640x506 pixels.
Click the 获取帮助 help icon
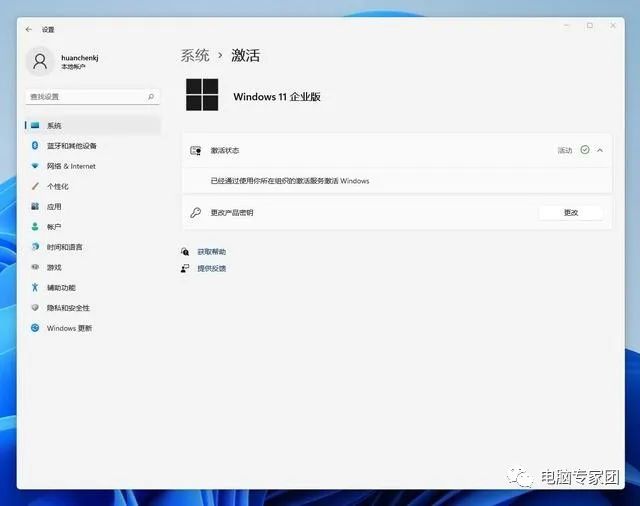pos(185,251)
